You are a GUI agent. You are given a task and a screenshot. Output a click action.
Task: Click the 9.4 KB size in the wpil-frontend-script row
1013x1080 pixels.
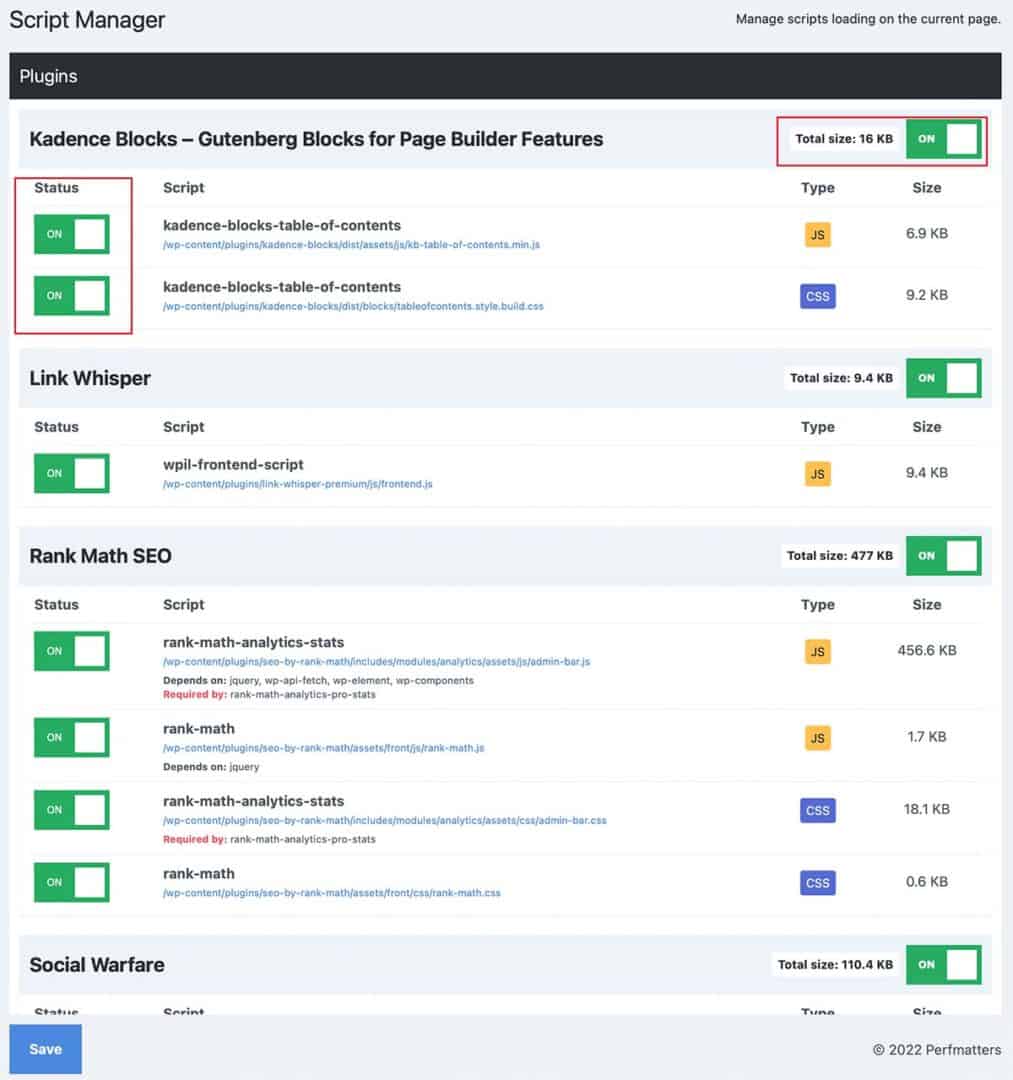coord(927,472)
